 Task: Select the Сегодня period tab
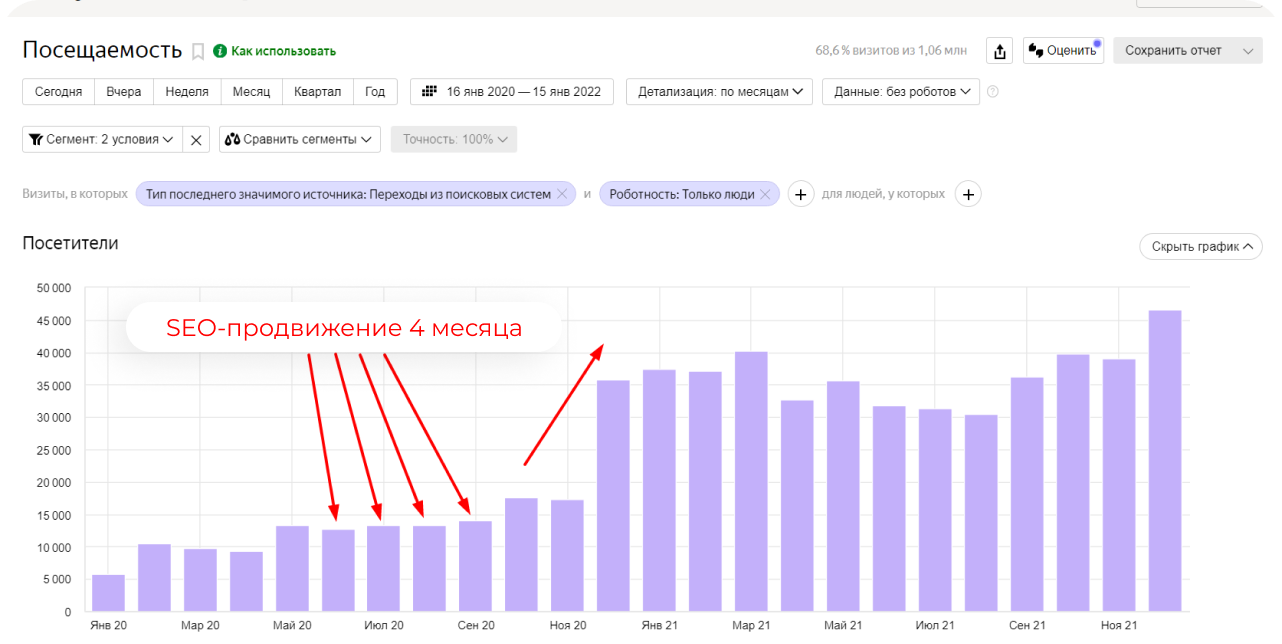57,91
